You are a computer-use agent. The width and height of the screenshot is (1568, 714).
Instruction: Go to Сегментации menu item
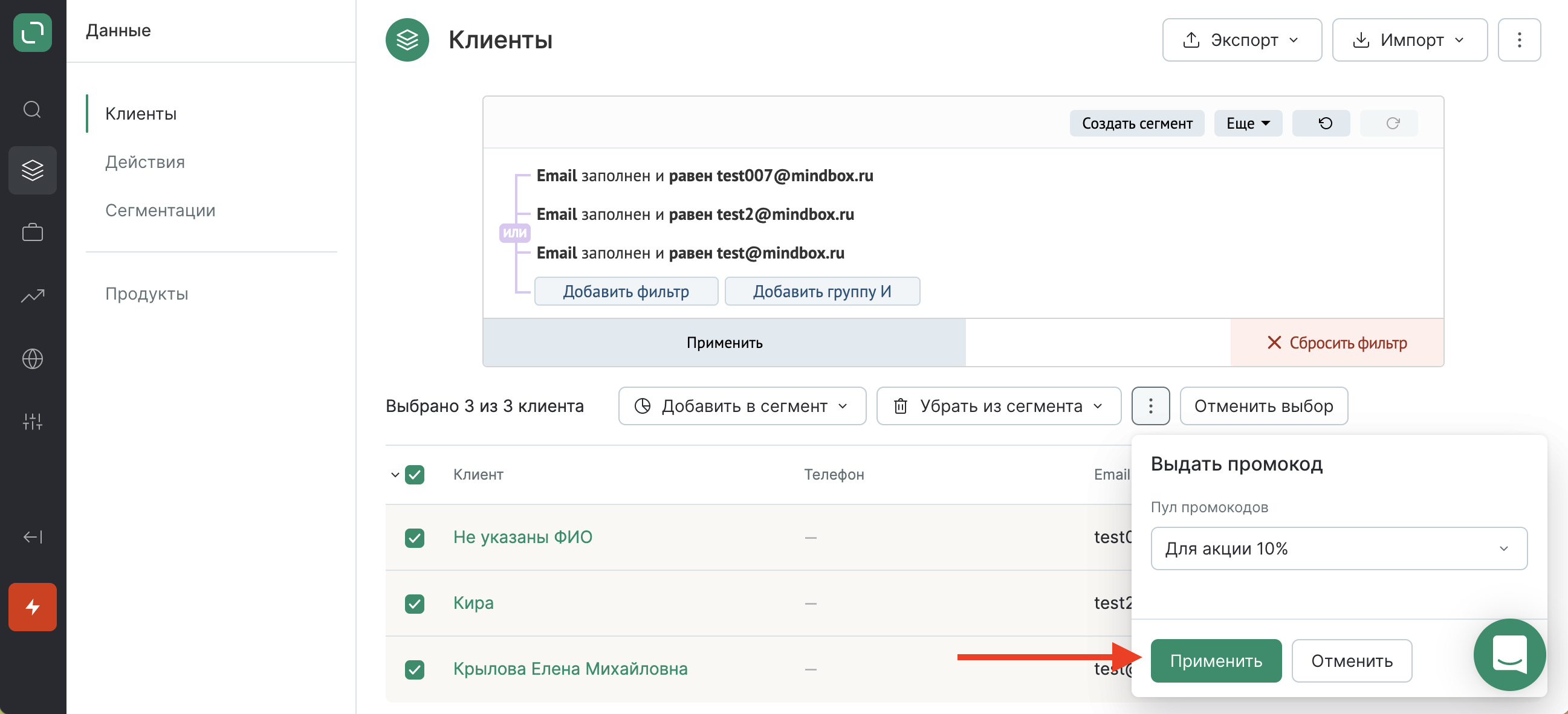tap(160, 210)
